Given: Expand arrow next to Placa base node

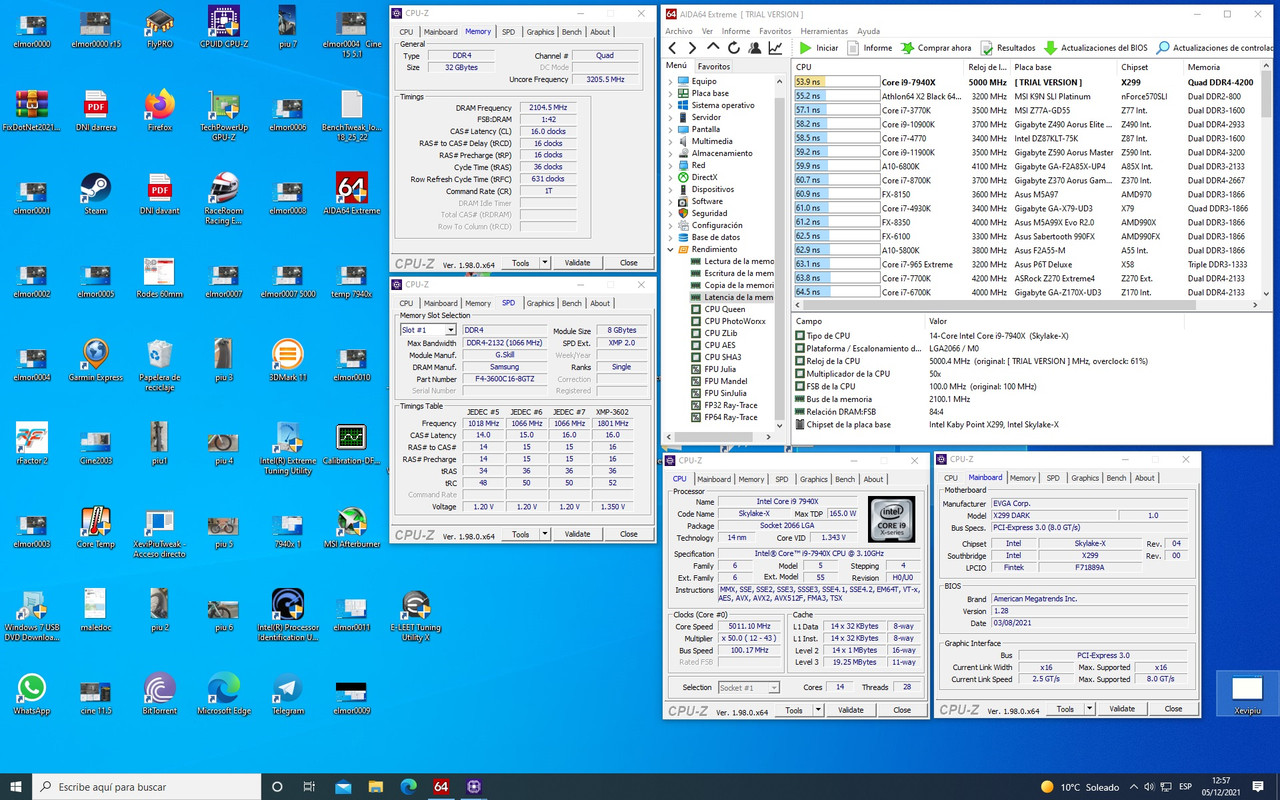Looking at the screenshot, I should pyautogui.click(x=670, y=93).
